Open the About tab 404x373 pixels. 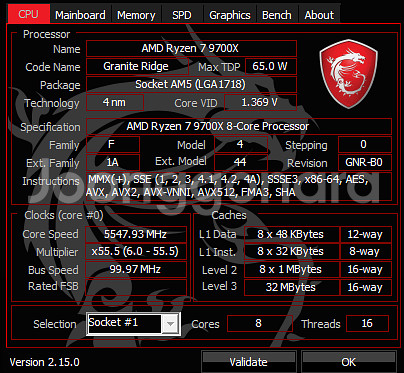[x=319, y=15]
